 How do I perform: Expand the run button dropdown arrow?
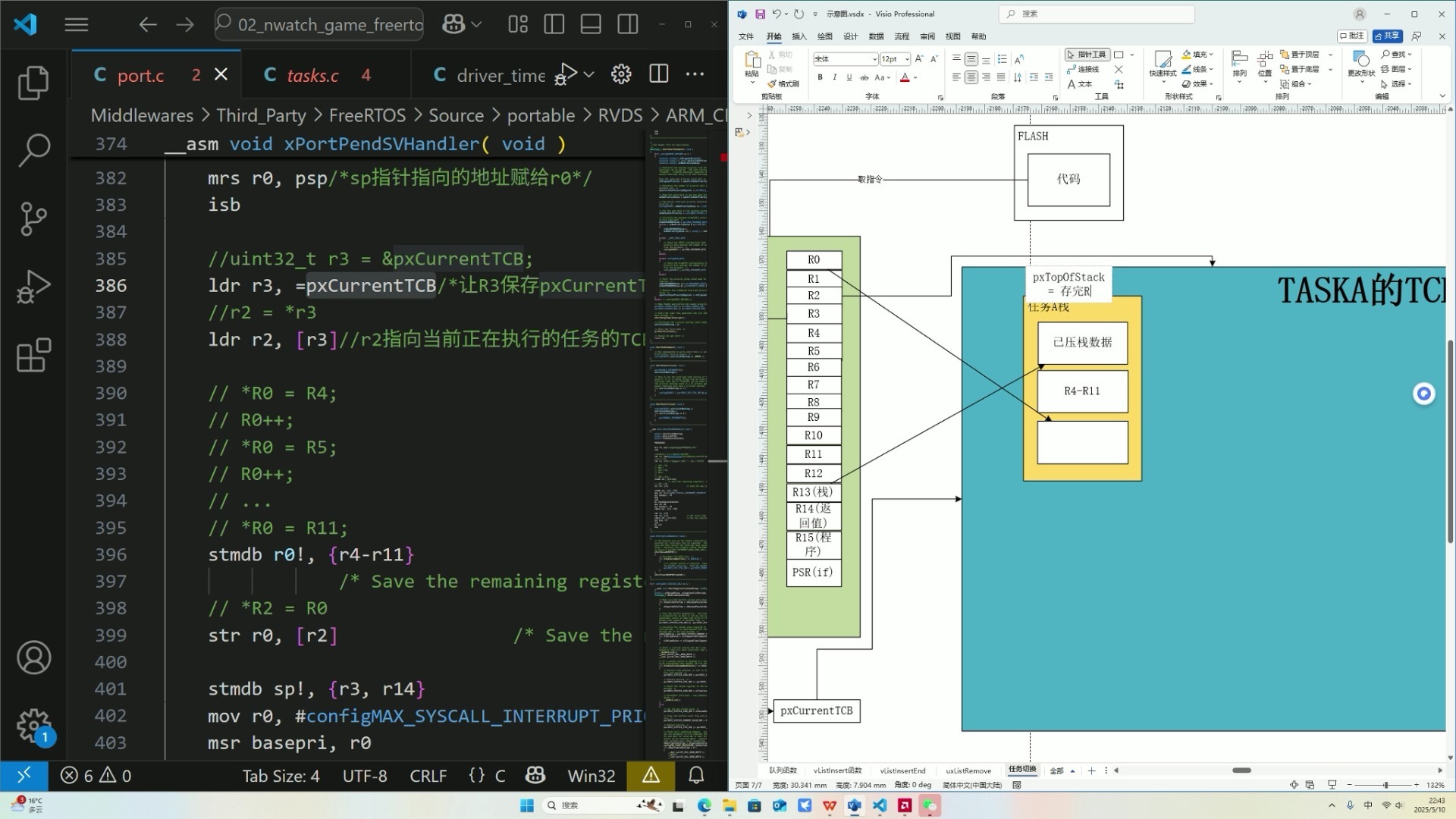[x=589, y=74]
